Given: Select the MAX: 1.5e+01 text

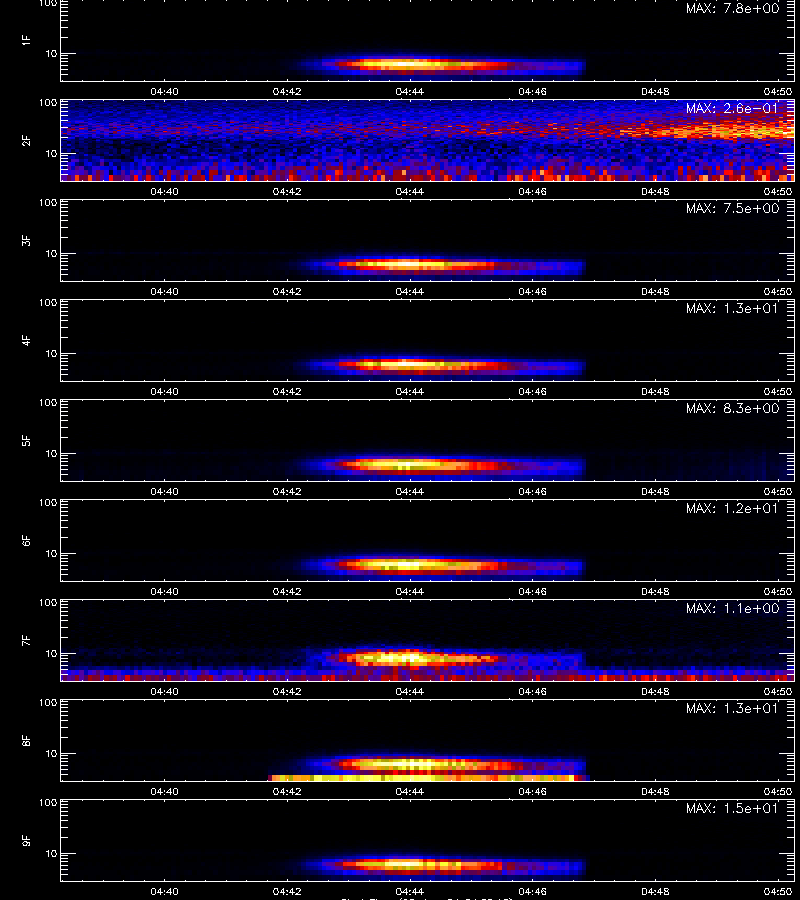Looking at the screenshot, I should pyautogui.click(x=732, y=808).
